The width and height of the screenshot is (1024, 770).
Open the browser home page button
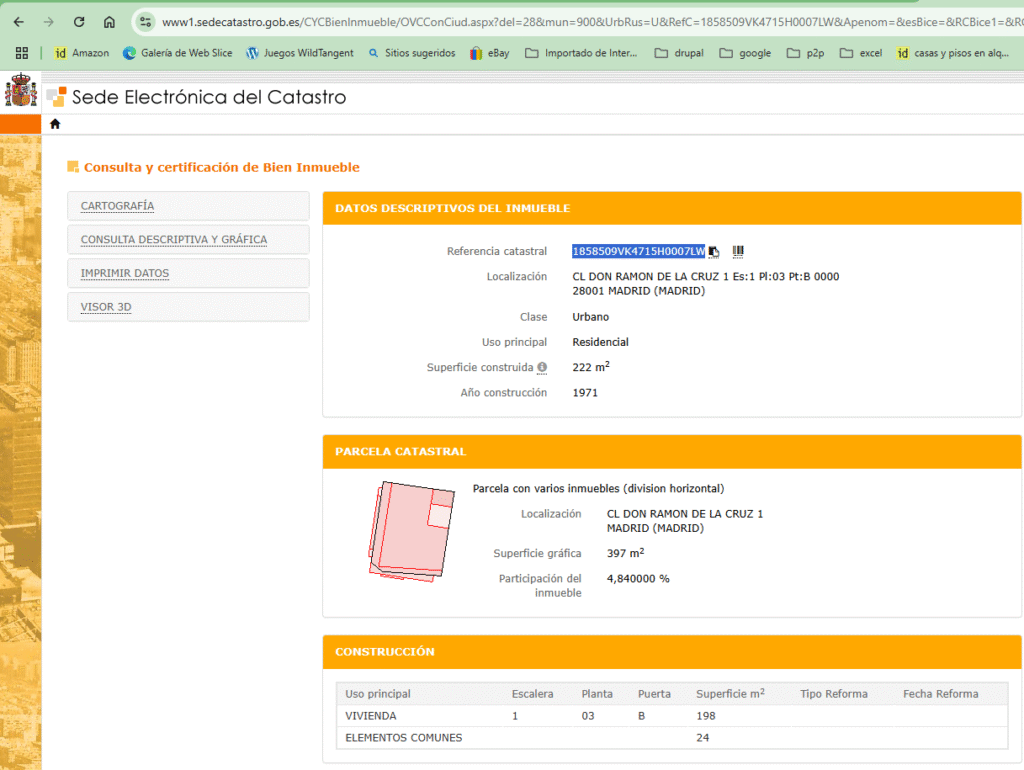tap(109, 22)
